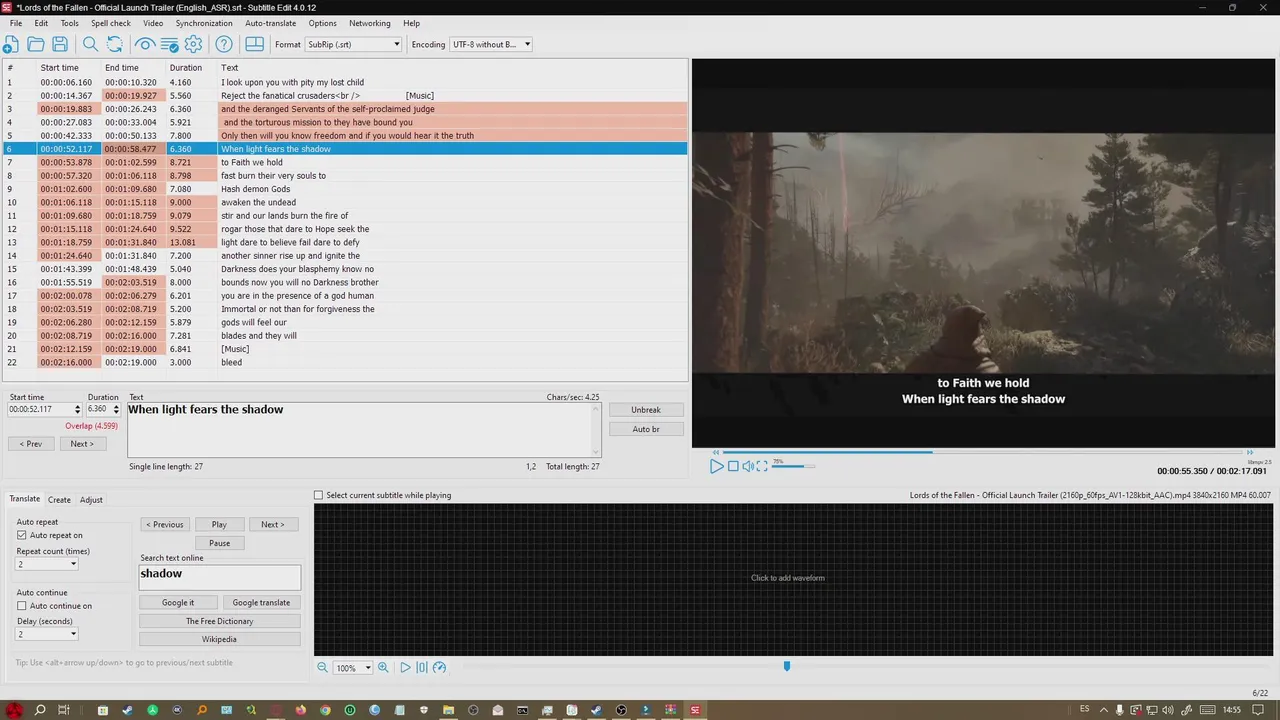Open the Tools menu
This screenshot has width=1280, height=720.
tap(69, 23)
